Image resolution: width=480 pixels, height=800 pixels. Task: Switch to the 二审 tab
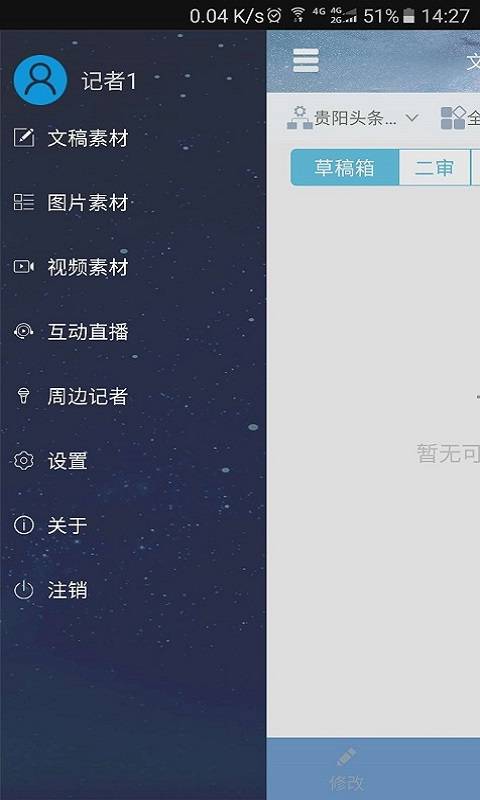(x=434, y=167)
